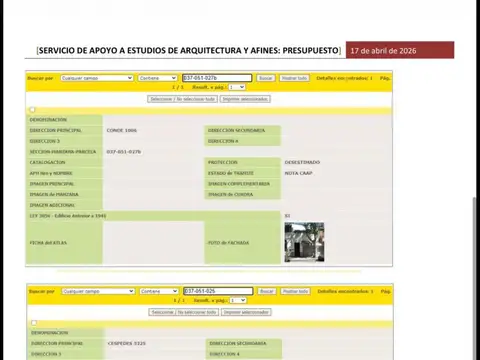Click the 'IMAGEN de MANZANA' label
The width and height of the screenshot is (480, 360).
coord(54,194)
